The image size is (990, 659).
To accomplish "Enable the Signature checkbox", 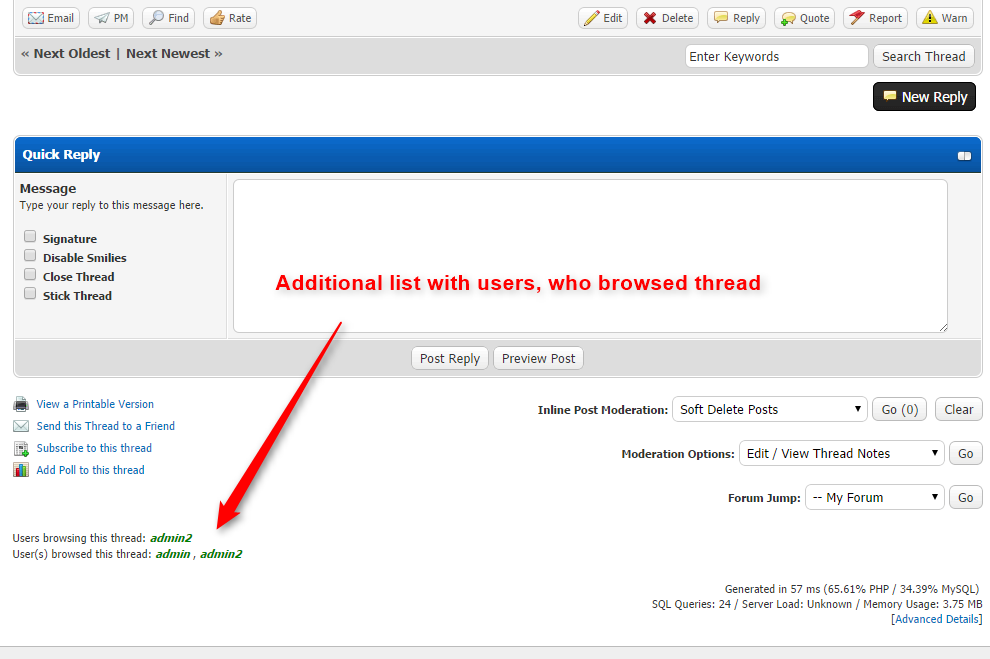I will (x=30, y=237).
